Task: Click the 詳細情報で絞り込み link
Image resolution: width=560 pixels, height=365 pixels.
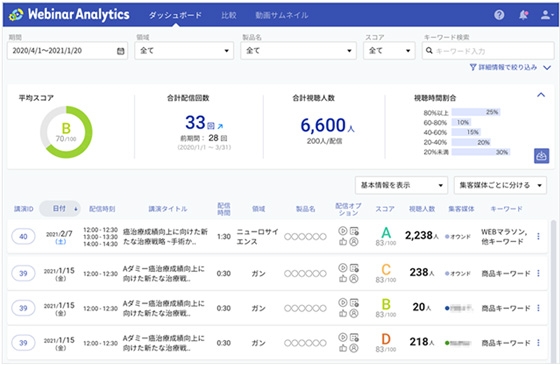Action: pos(508,67)
